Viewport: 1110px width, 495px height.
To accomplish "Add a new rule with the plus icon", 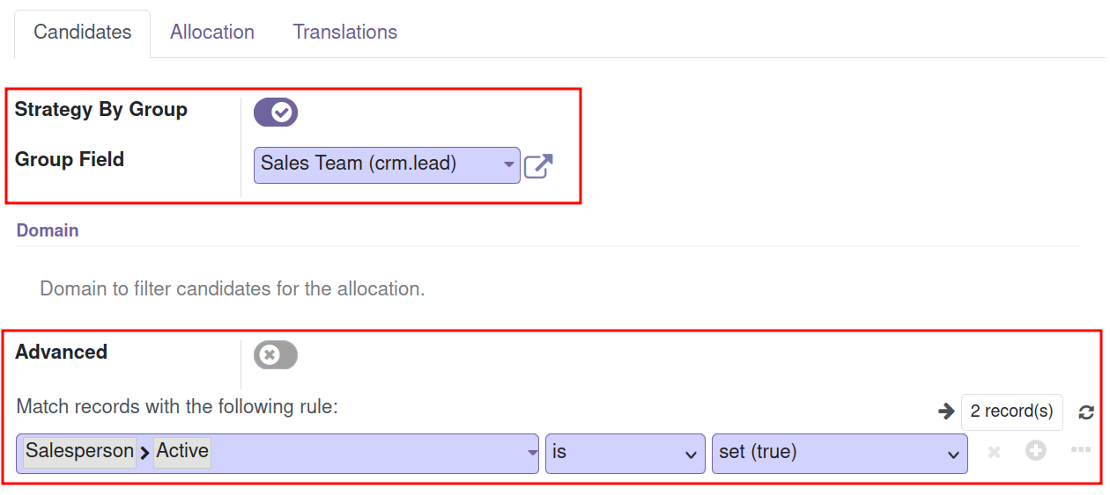I will (1036, 451).
